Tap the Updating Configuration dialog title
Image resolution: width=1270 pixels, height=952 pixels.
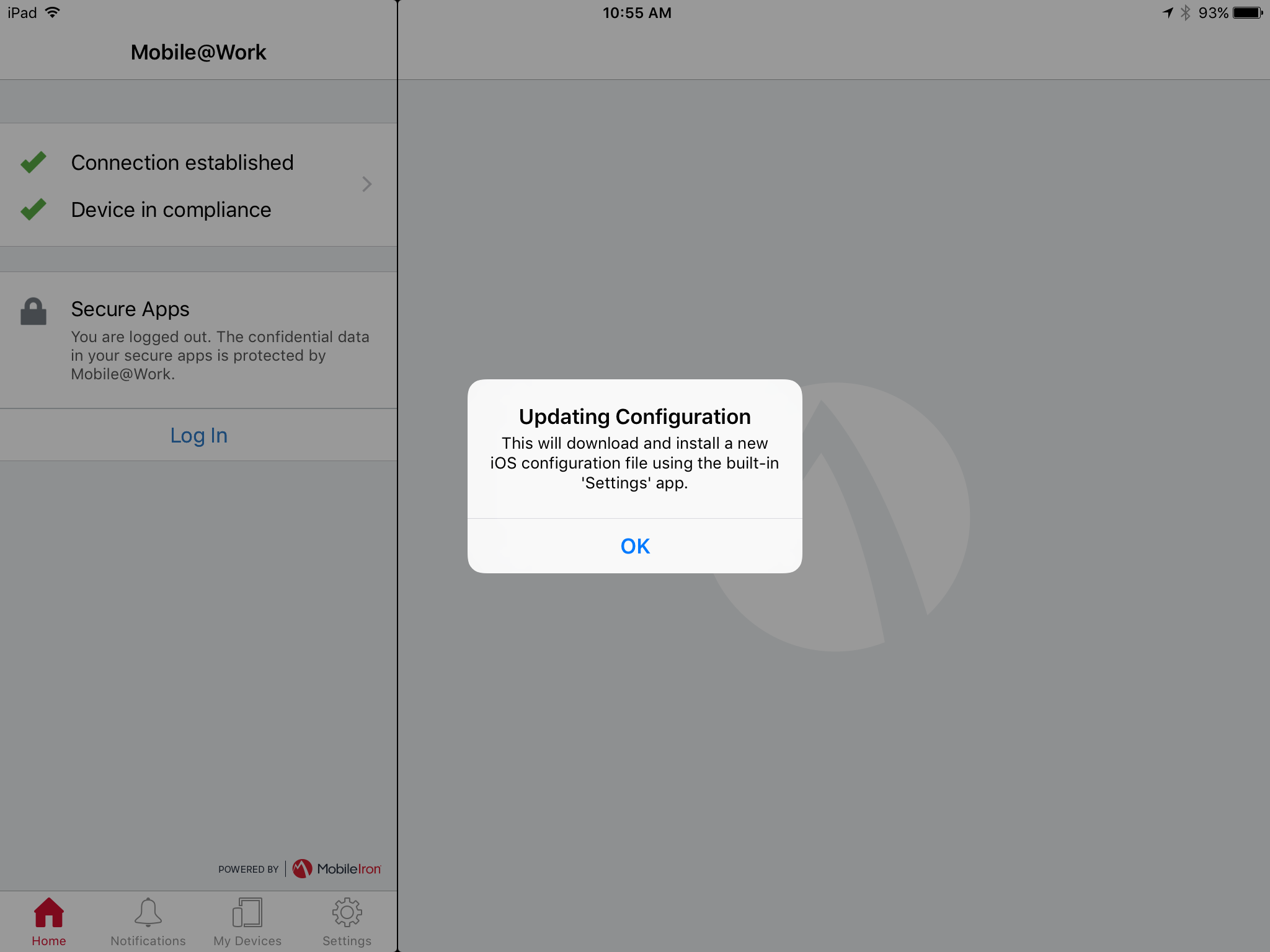(635, 416)
